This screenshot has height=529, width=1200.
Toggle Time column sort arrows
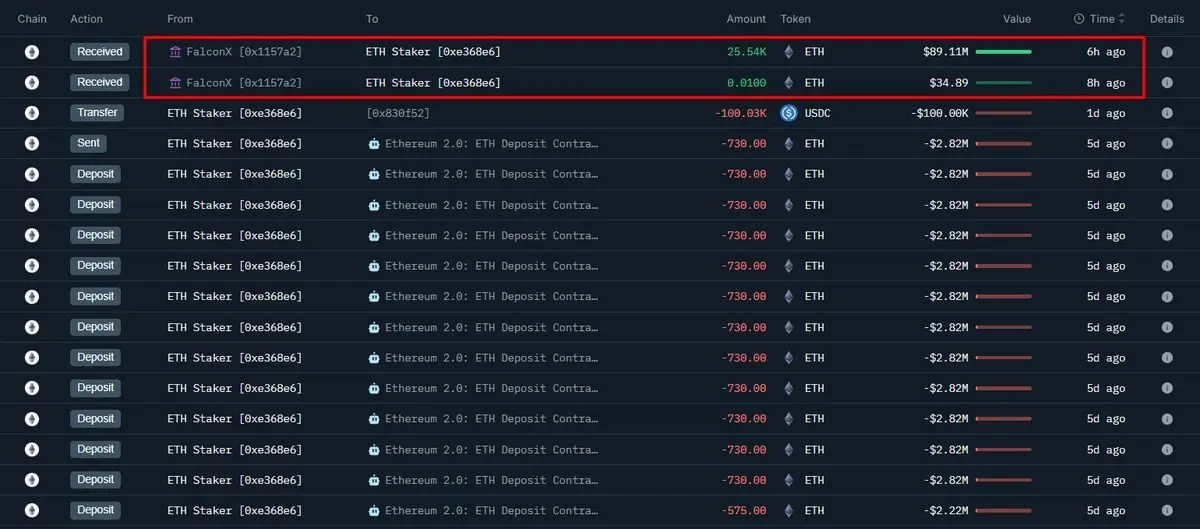coord(1121,19)
